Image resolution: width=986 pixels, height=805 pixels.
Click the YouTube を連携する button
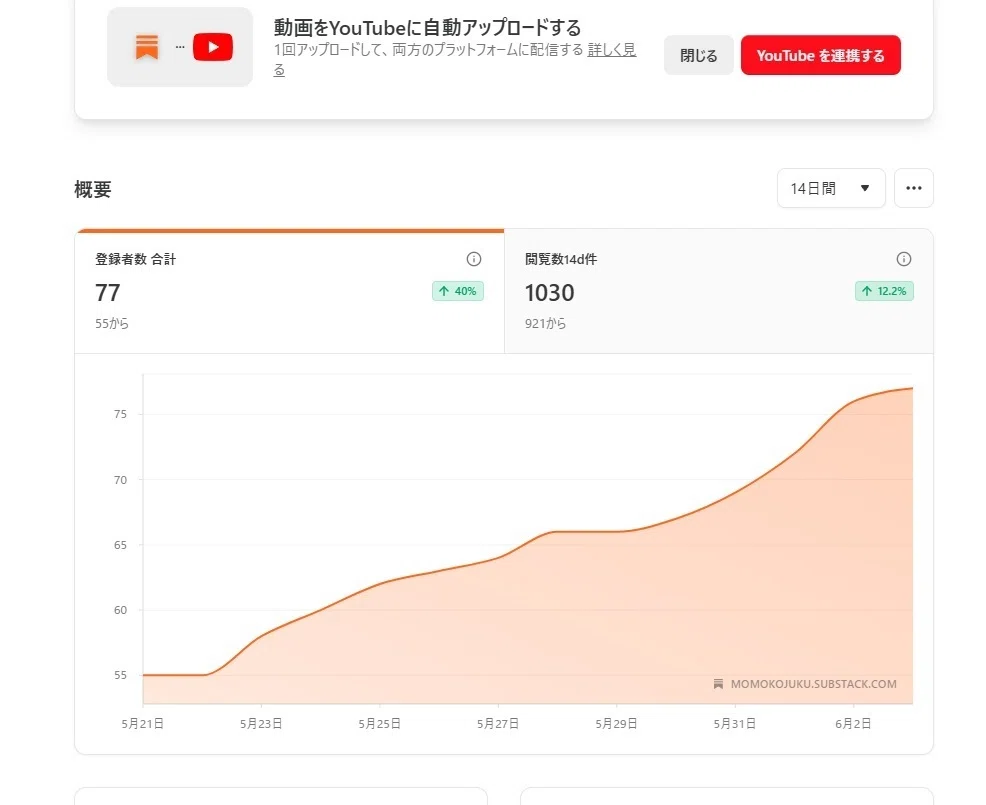pyautogui.click(x=821, y=55)
